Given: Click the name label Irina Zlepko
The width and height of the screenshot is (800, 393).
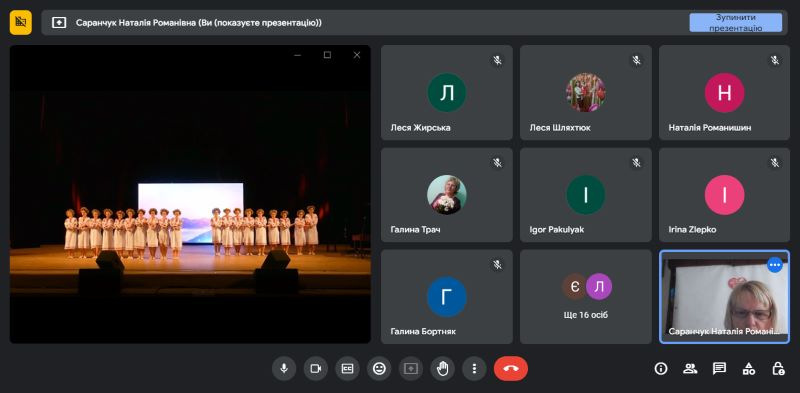Looking at the screenshot, I should [x=692, y=230].
